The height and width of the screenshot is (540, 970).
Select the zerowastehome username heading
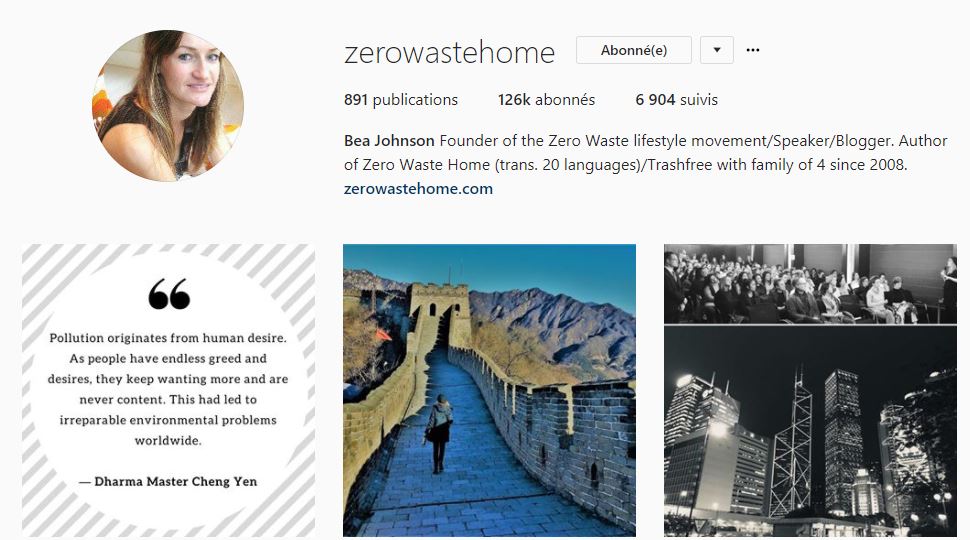pos(449,53)
